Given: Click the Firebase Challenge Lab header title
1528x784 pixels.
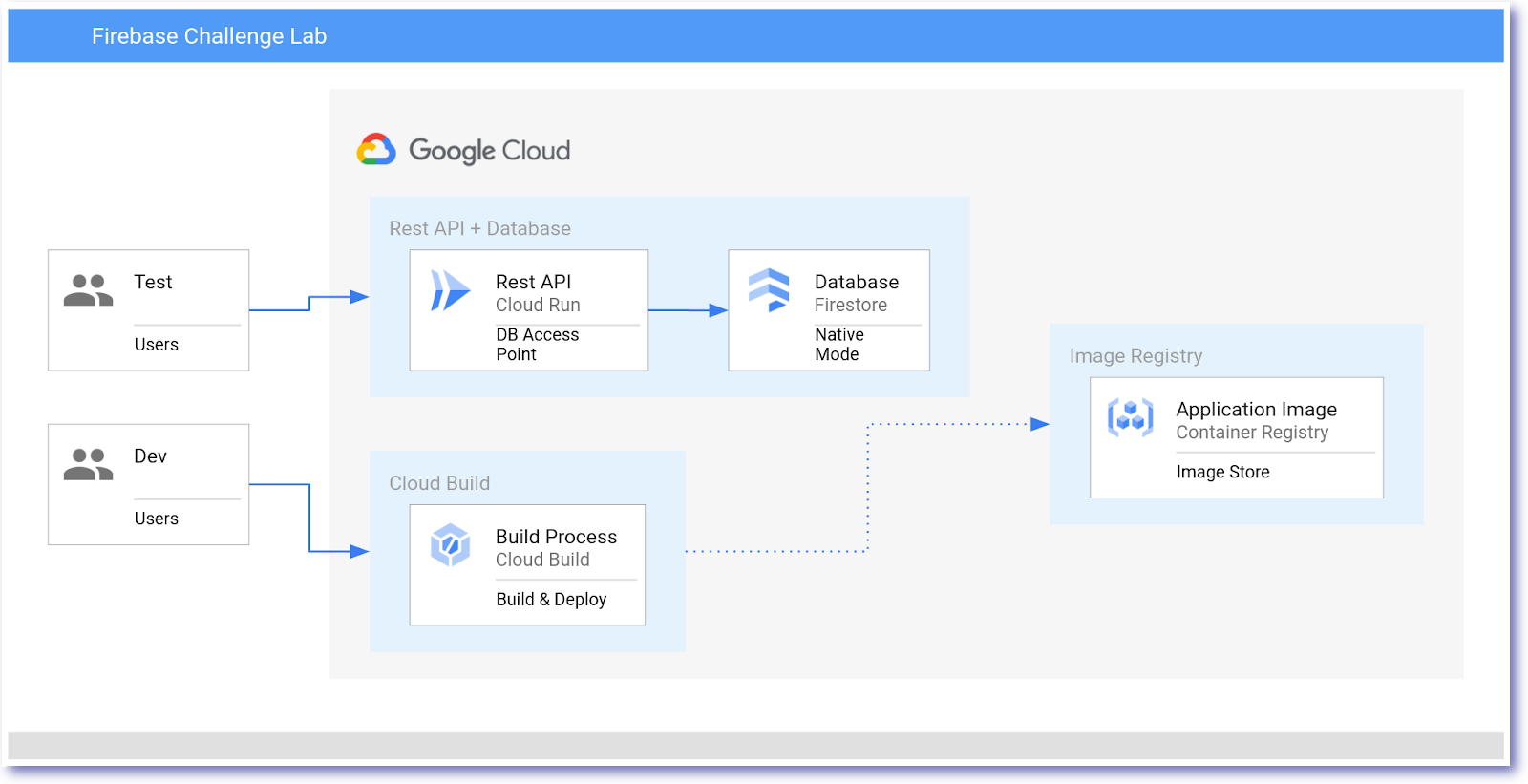Looking at the screenshot, I should pyautogui.click(x=209, y=36).
